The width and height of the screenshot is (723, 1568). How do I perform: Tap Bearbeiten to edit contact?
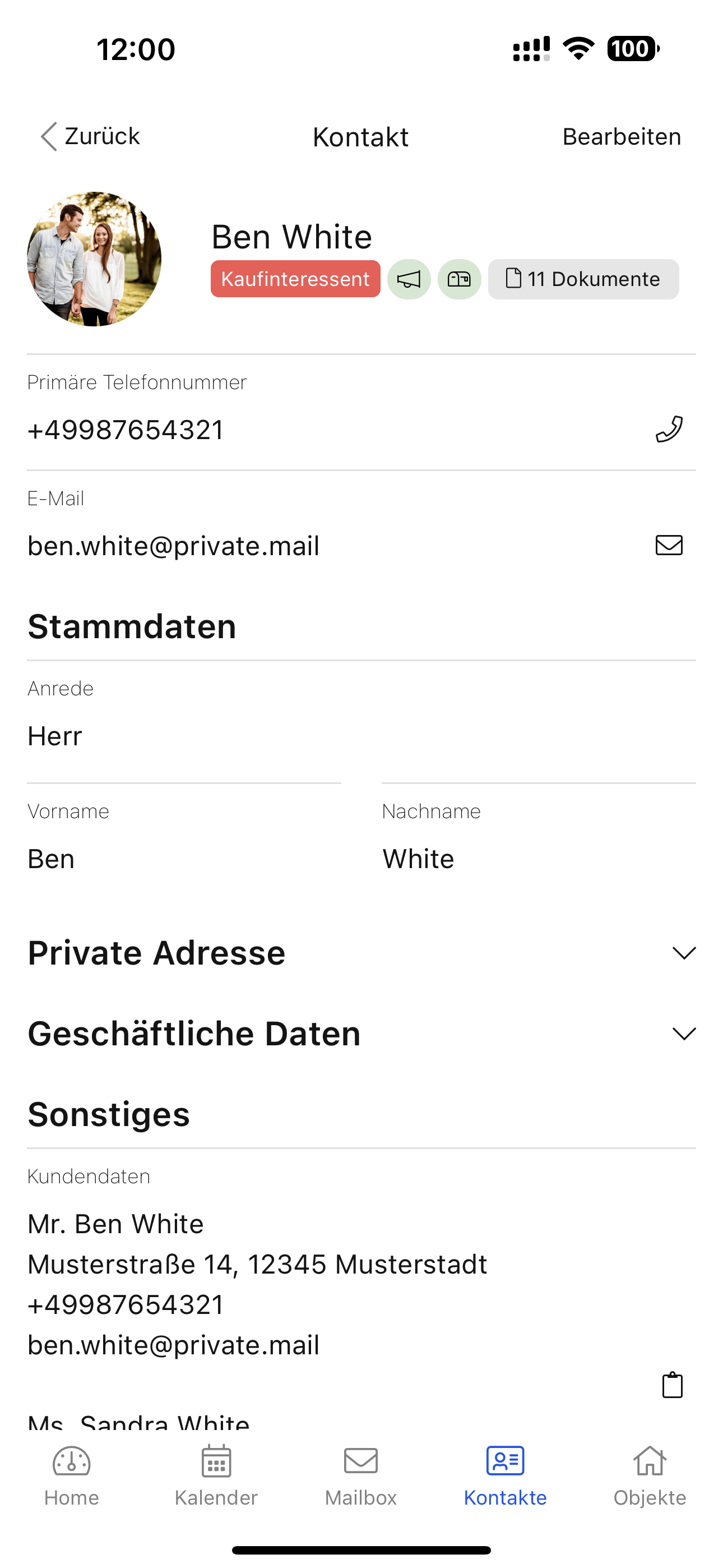click(x=622, y=137)
